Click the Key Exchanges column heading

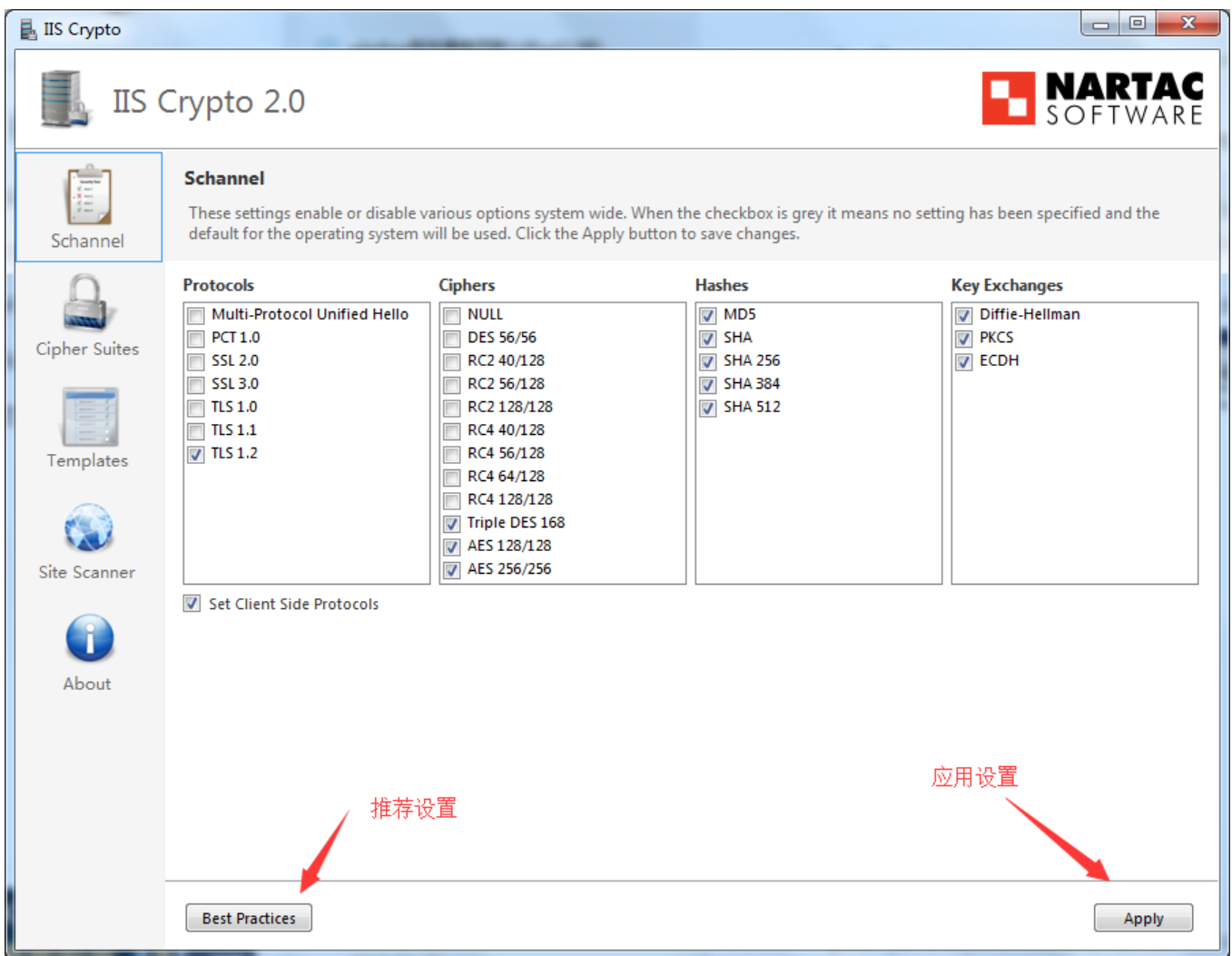(x=1007, y=285)
